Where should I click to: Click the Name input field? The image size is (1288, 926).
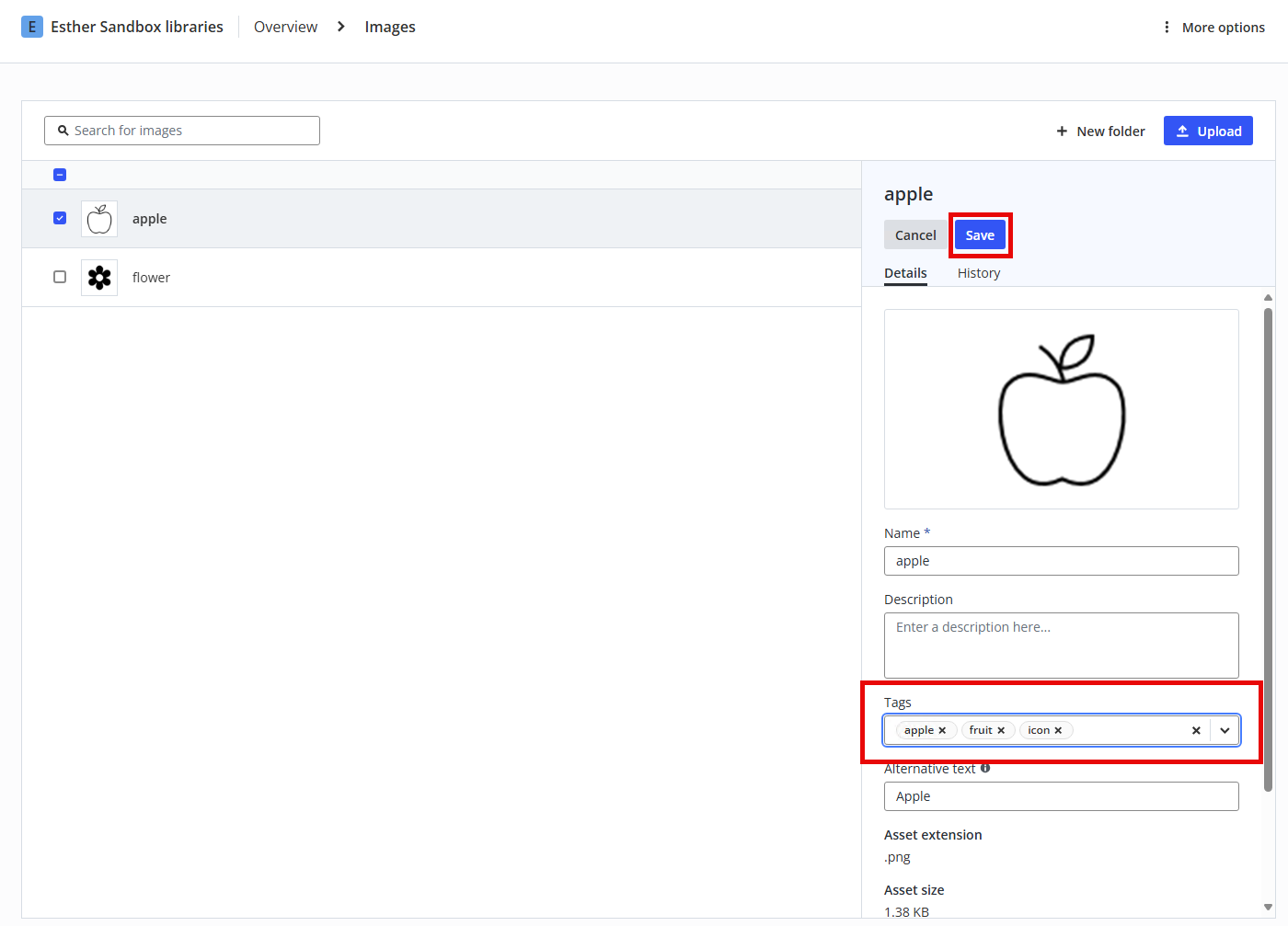point(1062,561)
